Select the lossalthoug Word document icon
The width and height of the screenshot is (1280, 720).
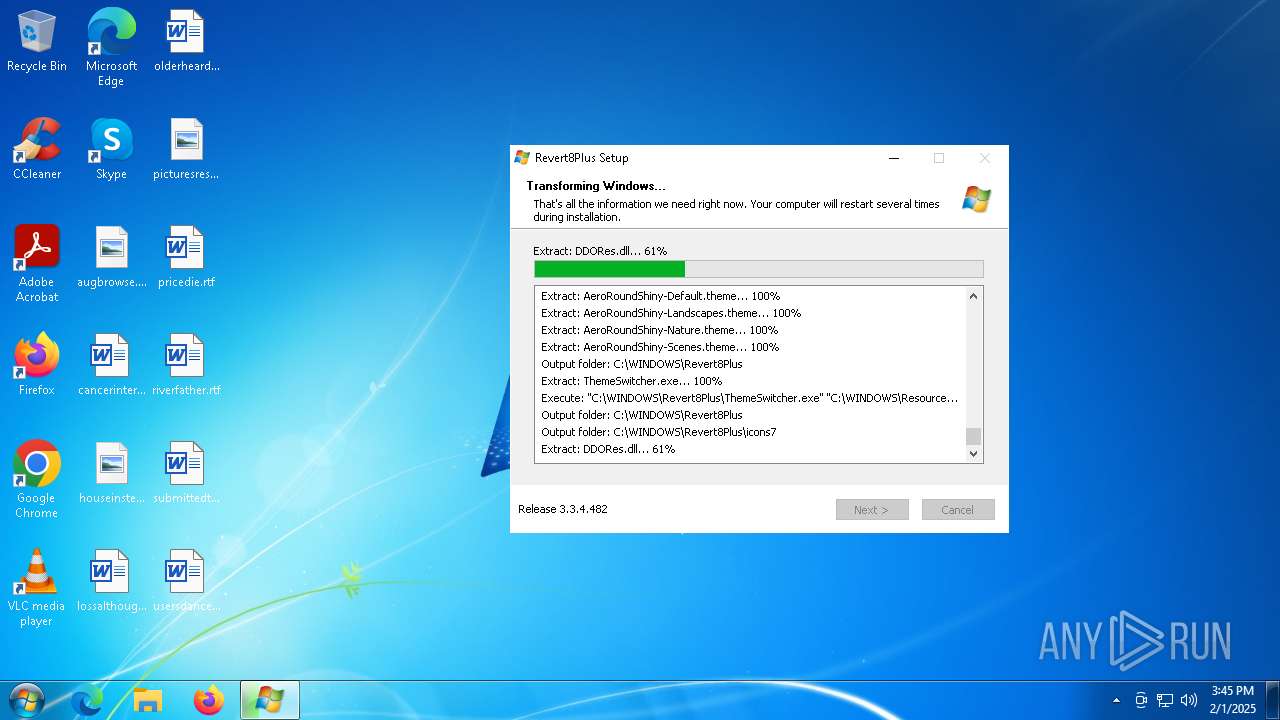[x=111, y=581]
